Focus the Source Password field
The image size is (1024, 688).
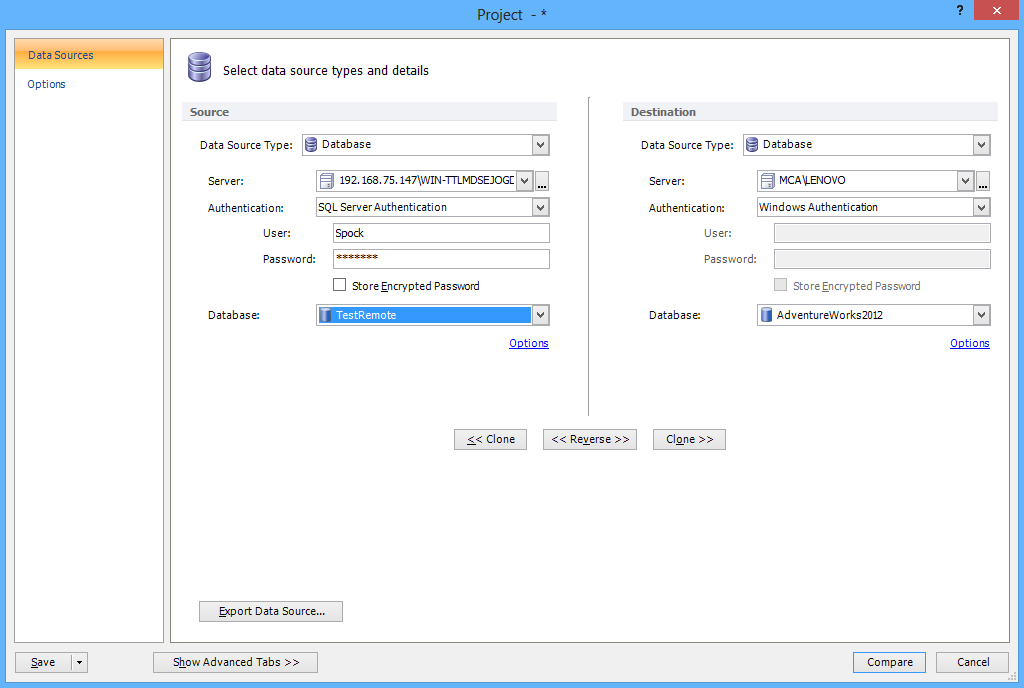[x=441, y=259]
